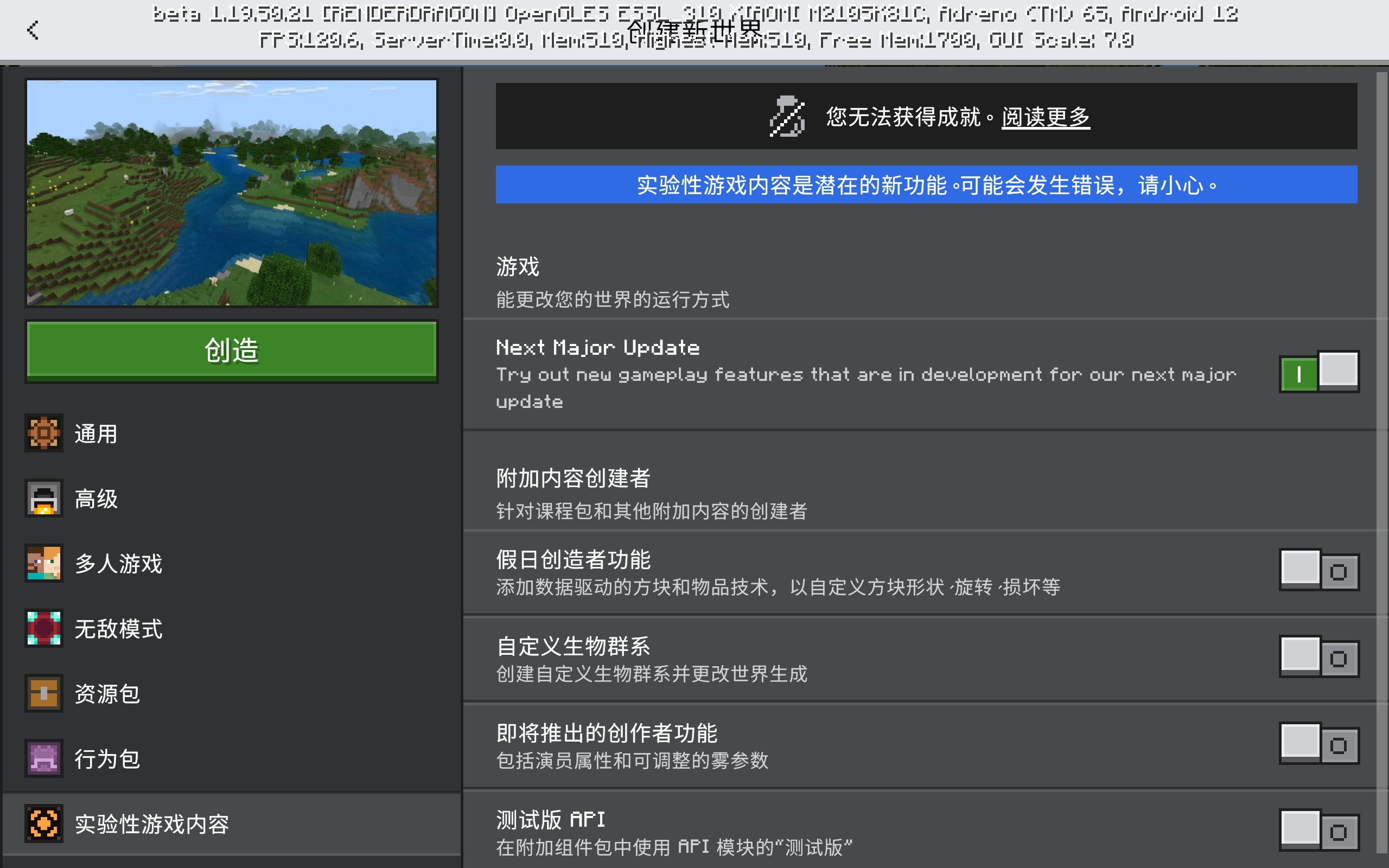Viewport: 1389px width, 868px height.
Task: Click the players icon beside 多人游戏
Action: [x=43, y=563]
